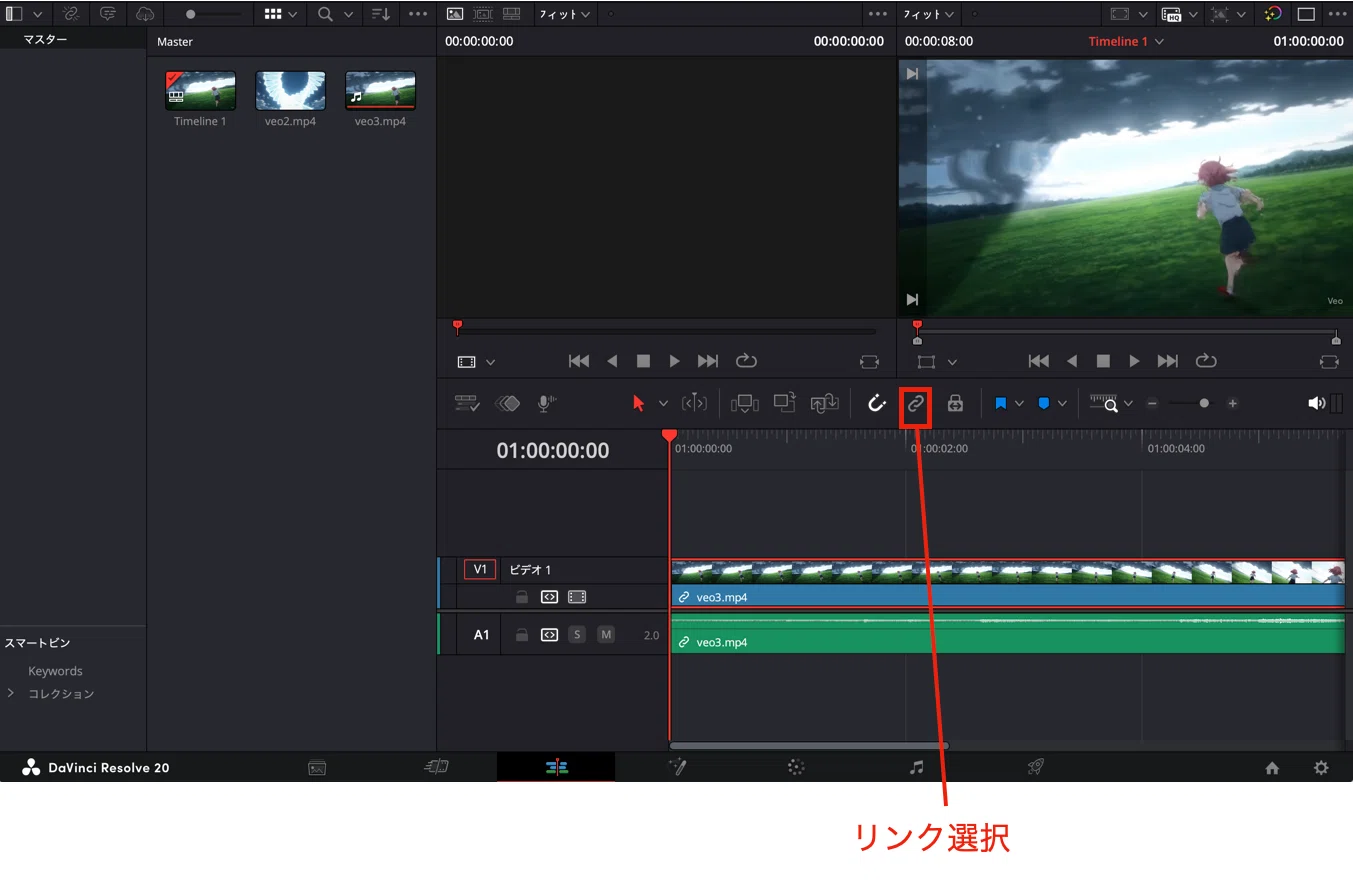This screenshot has width=1353, height=882.
Task: Switch to the Color page tab
Action: pyautogui.click(x=796, y=767)
